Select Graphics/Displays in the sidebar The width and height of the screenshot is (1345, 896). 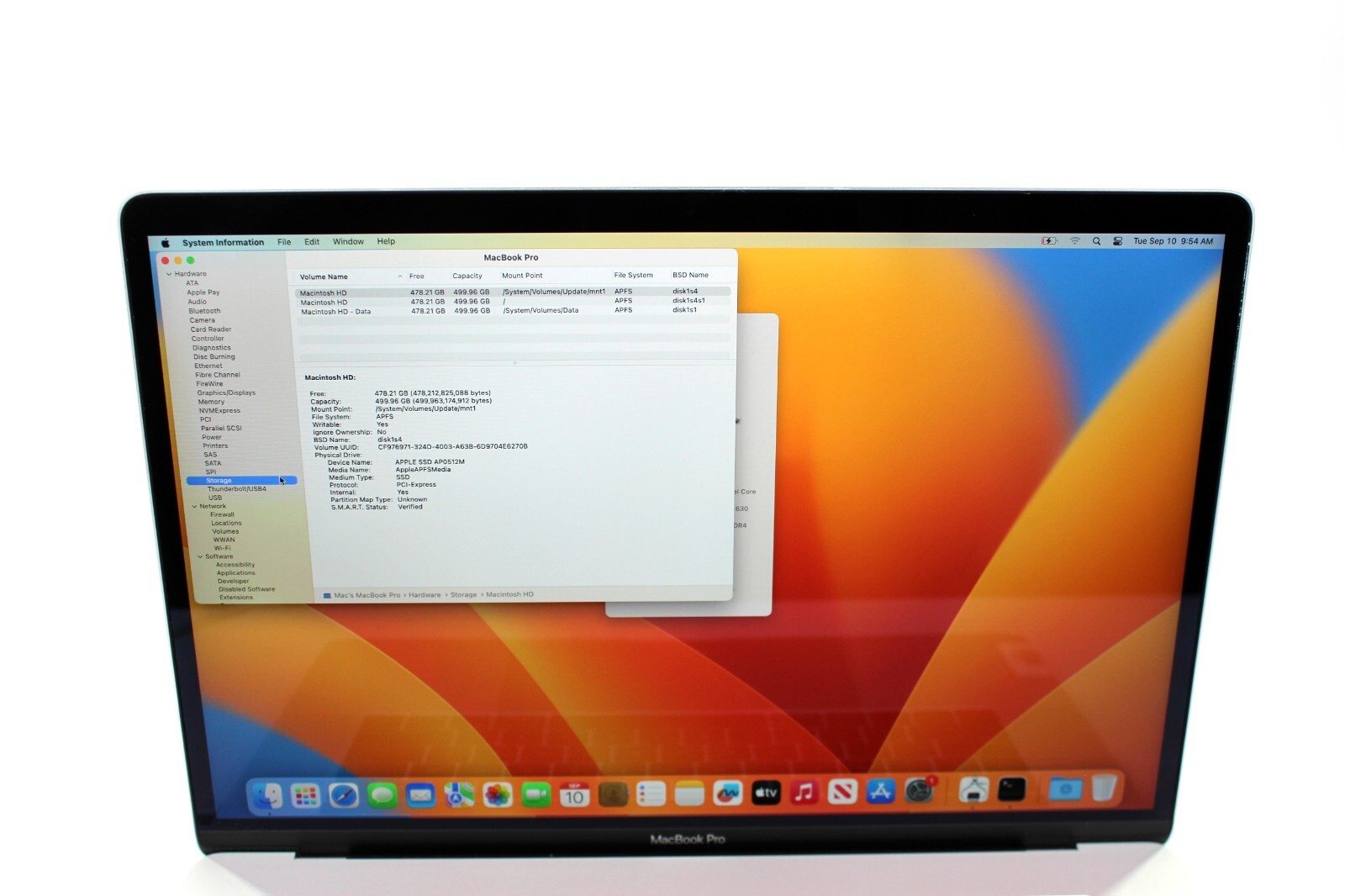pos(226,393)
